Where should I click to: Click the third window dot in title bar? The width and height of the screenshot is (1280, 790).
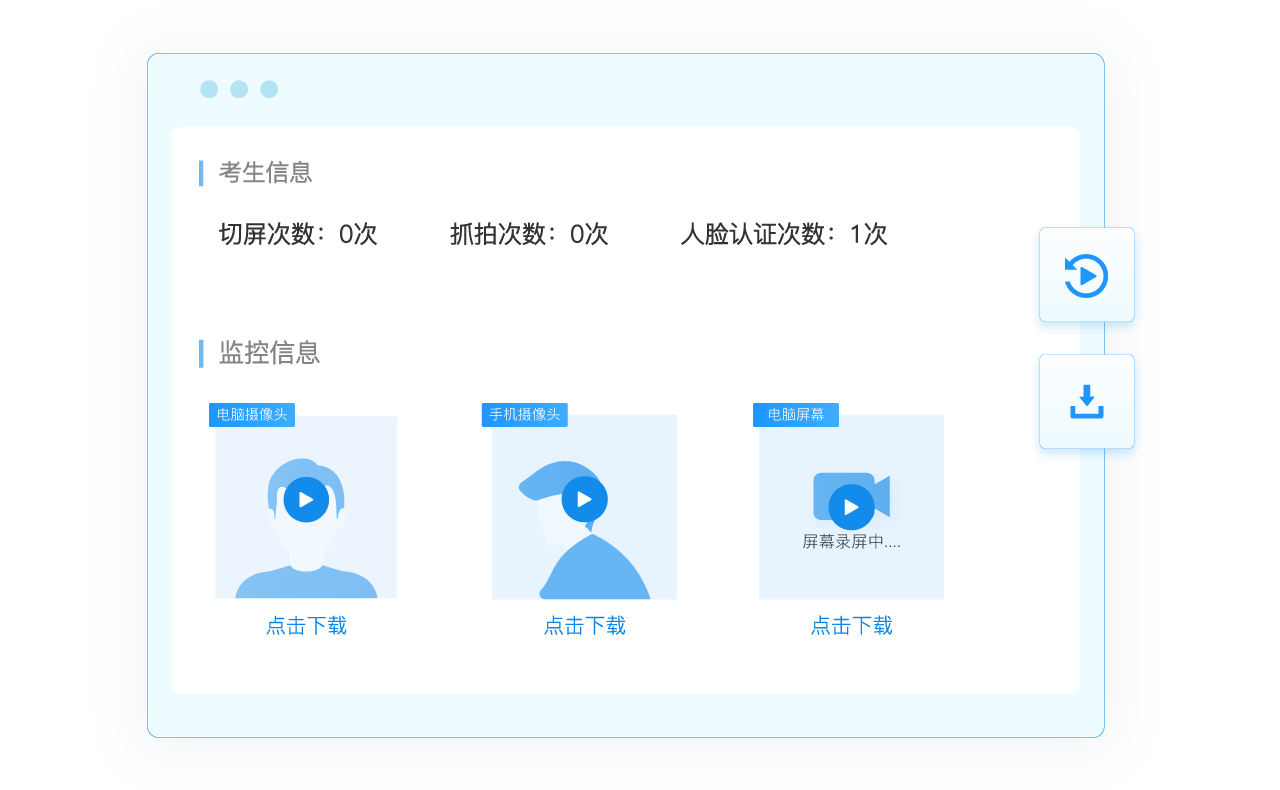pyautogui.click(x=269, y=89)
